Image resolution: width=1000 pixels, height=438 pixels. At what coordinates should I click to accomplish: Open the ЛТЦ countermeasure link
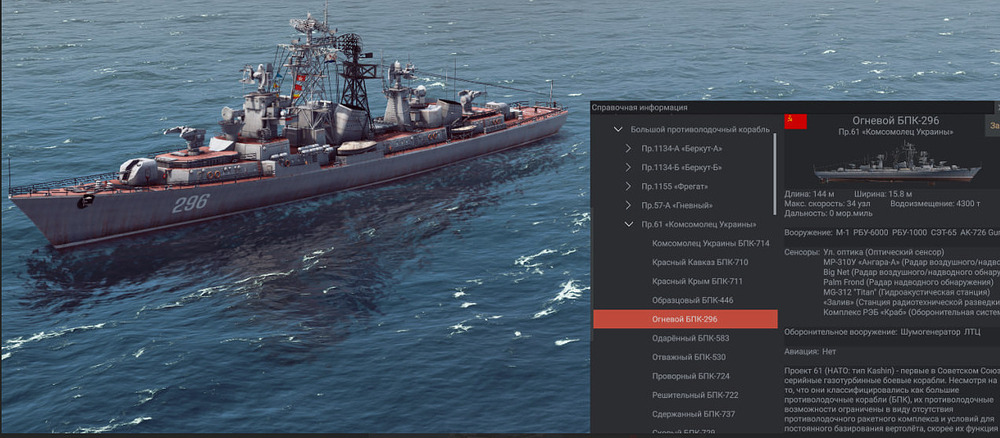tap(973, 332)
